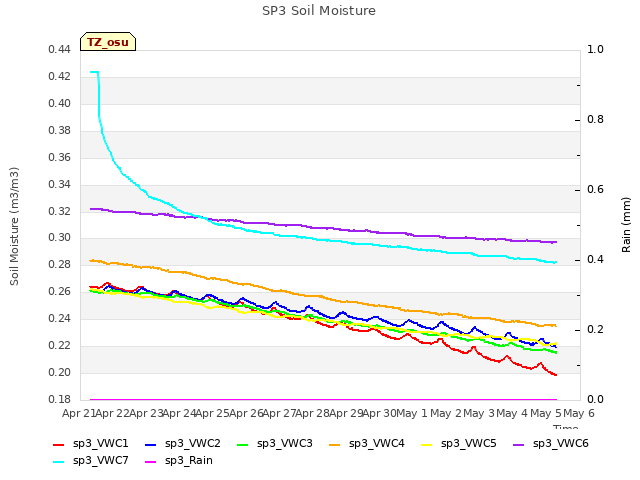Click the 0.30 y-axis tick label
The width and height of the screenshot is (640, 480).
(x=60, y=238)
